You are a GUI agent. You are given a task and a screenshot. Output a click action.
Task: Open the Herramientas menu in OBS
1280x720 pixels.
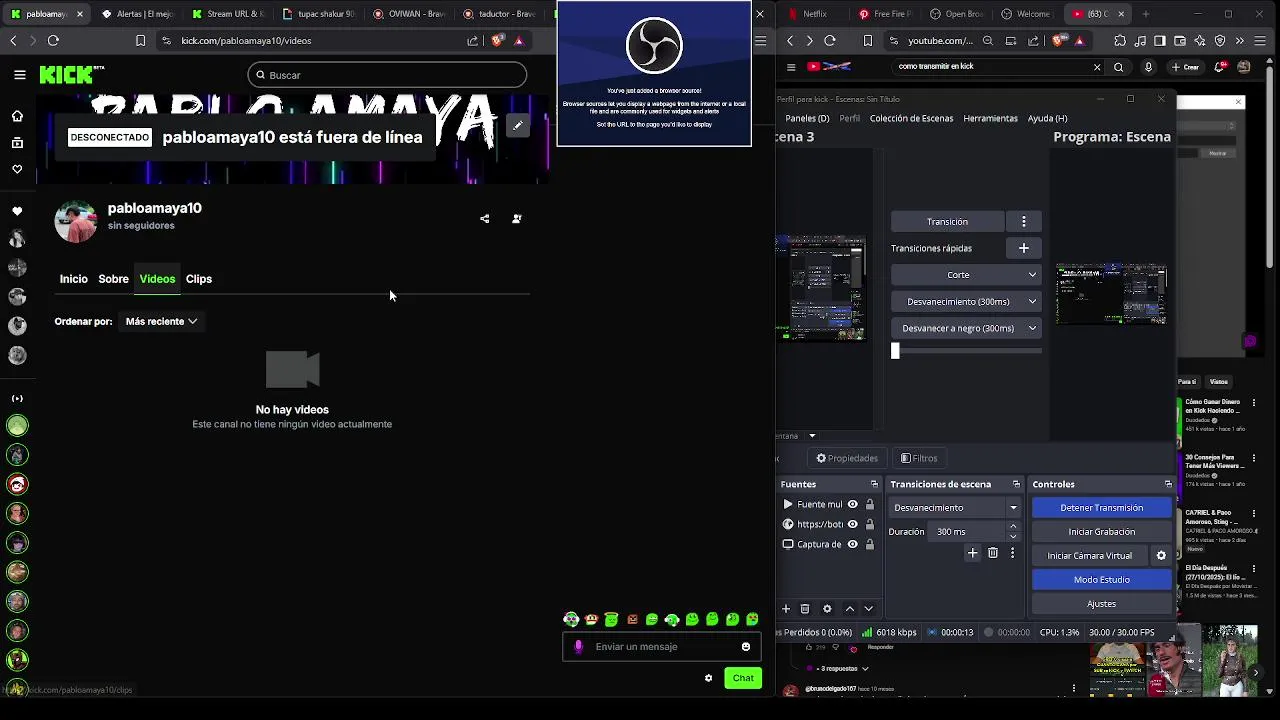click(990, 118)
